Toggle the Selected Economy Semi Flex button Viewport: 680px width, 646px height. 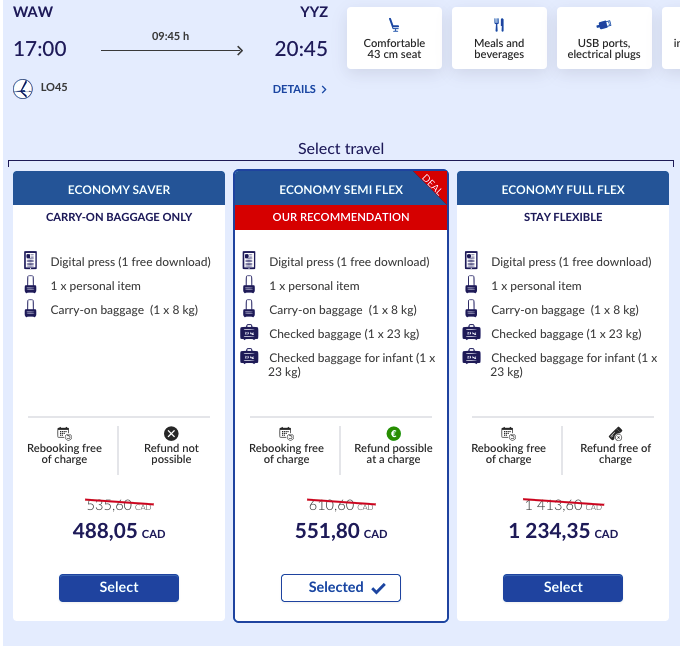[x=341, y=588]
